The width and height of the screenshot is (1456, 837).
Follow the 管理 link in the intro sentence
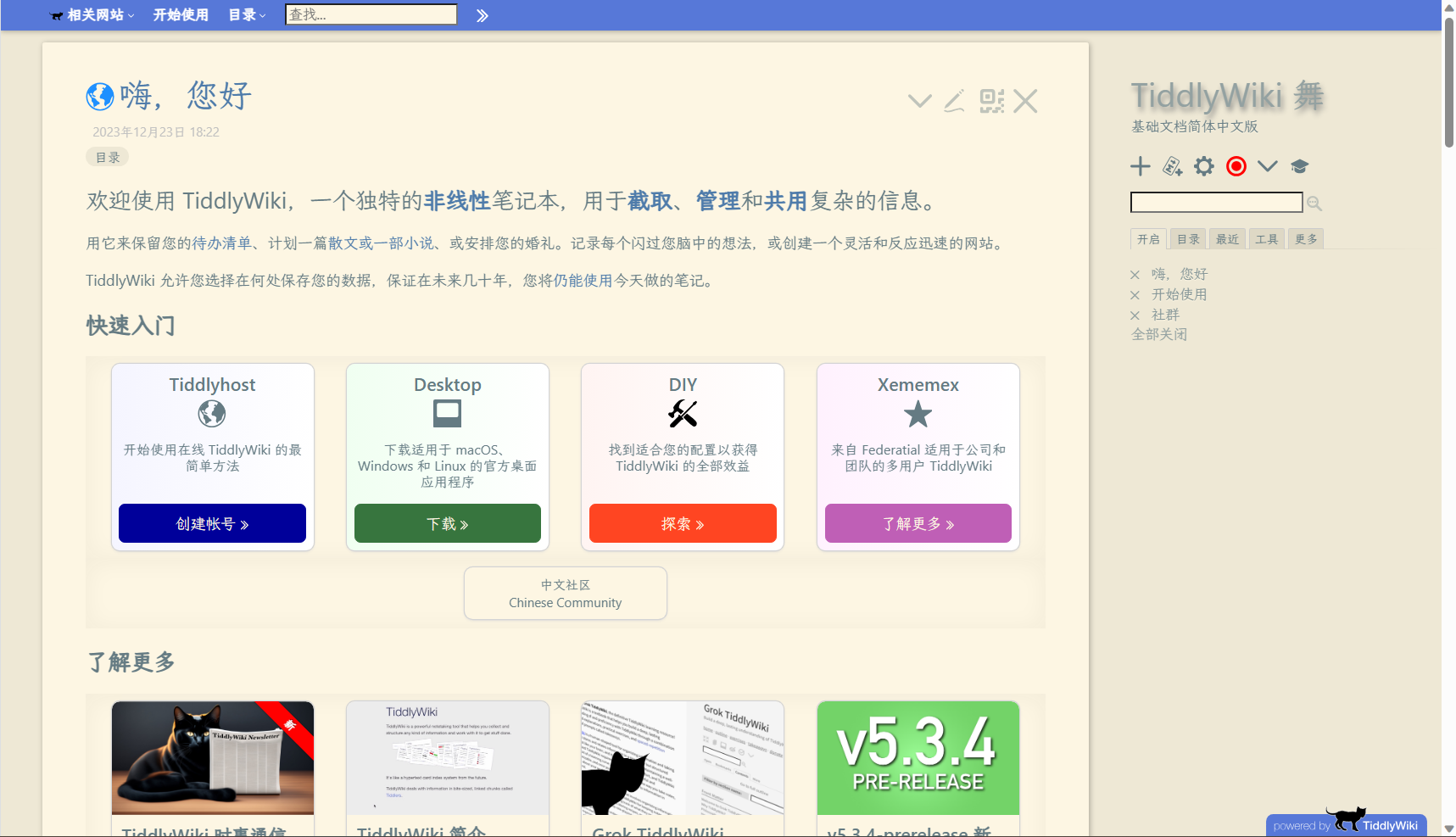click(718, 201)
